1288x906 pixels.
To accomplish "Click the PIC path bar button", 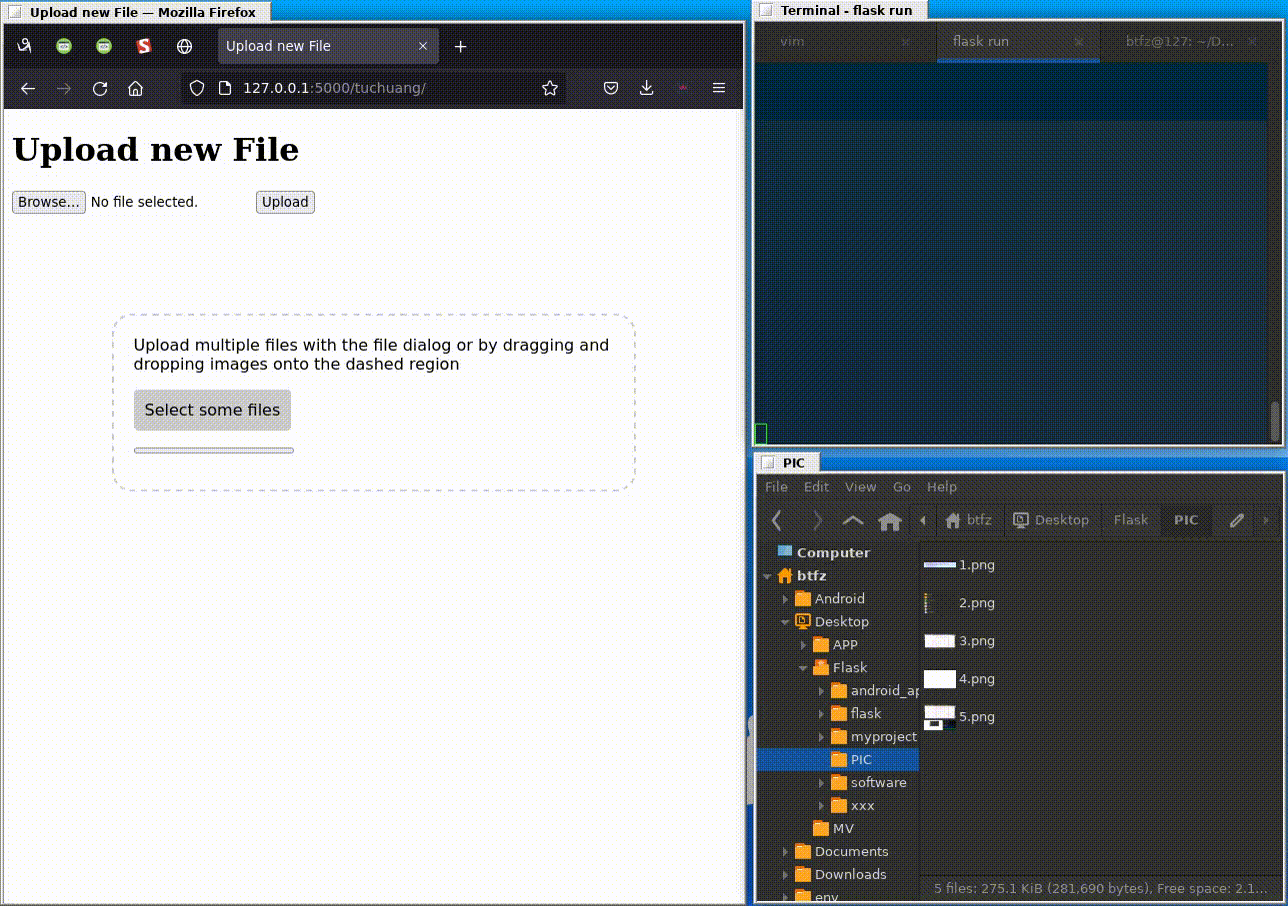I will (x=1186, y=520).
